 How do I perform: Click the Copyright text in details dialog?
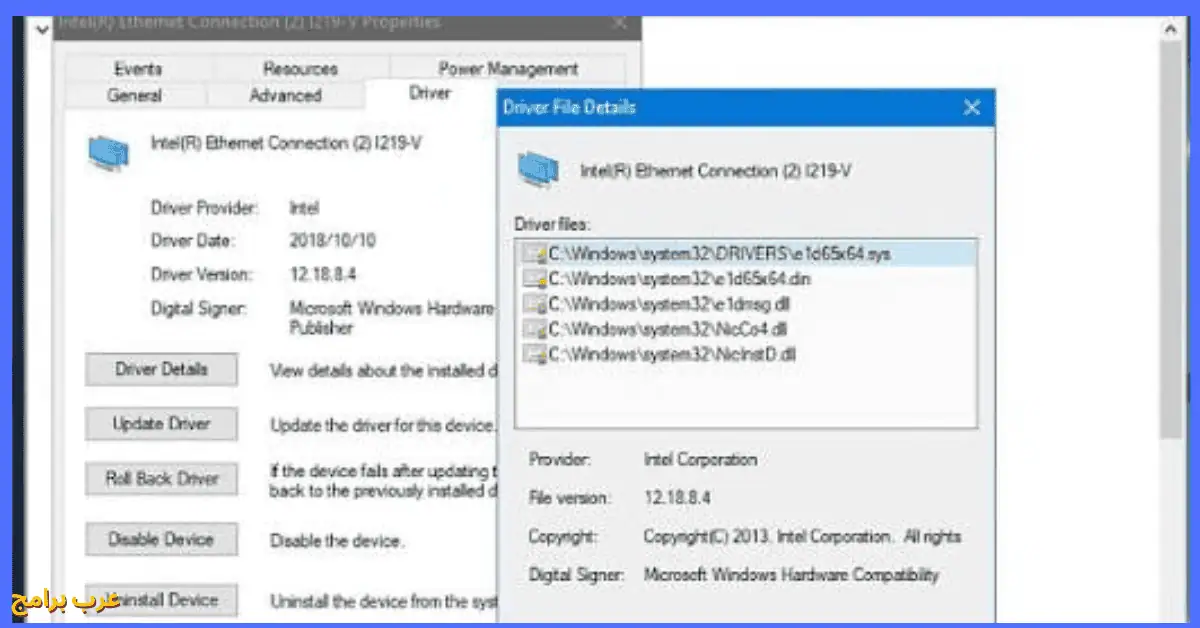coord(802,537)
